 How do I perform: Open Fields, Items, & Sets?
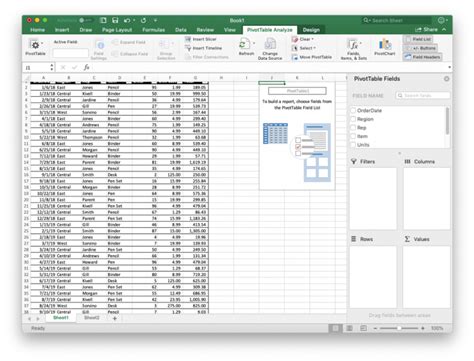pos(353,49)
